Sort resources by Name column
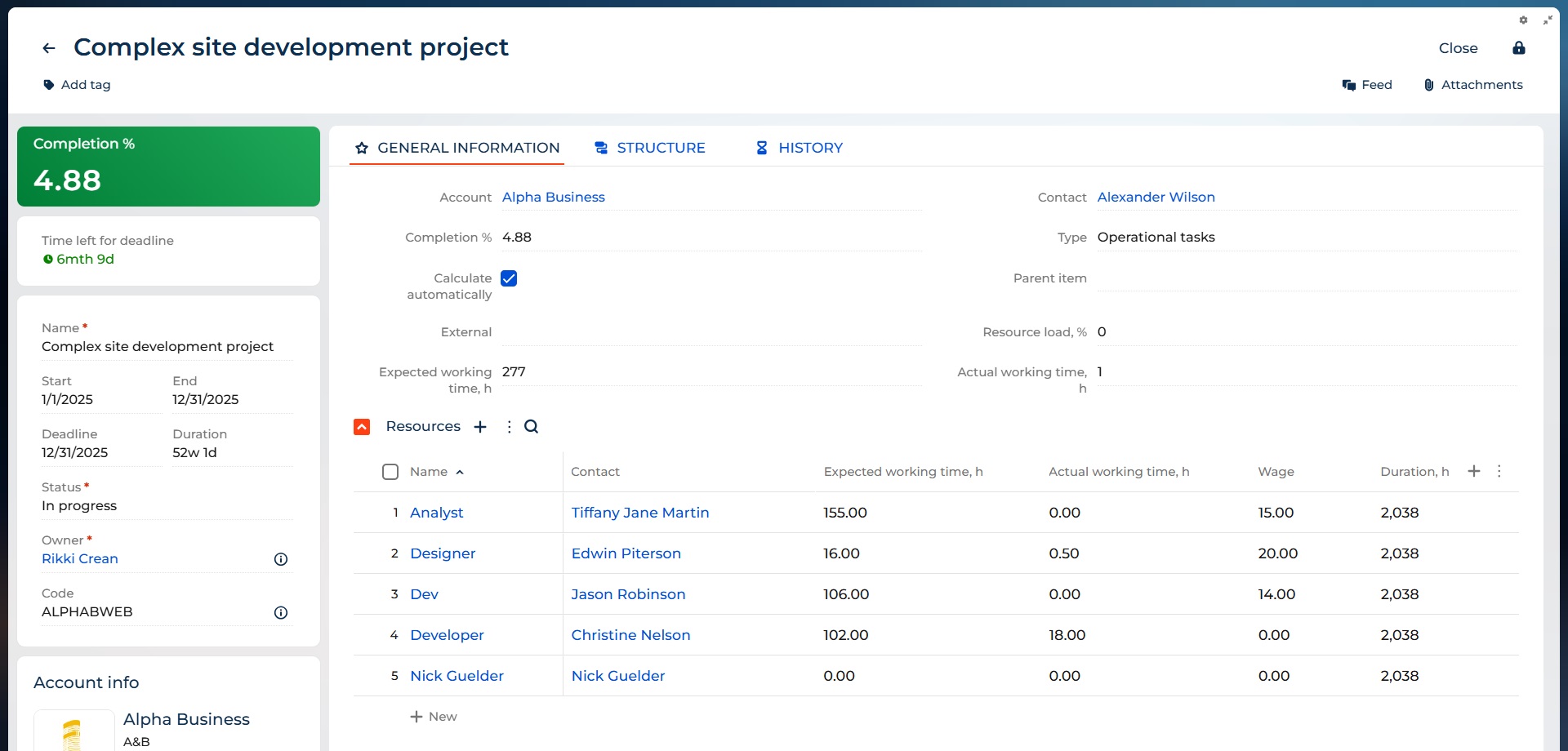Screen dimensions: 1568x751 (x=436, y=472)
